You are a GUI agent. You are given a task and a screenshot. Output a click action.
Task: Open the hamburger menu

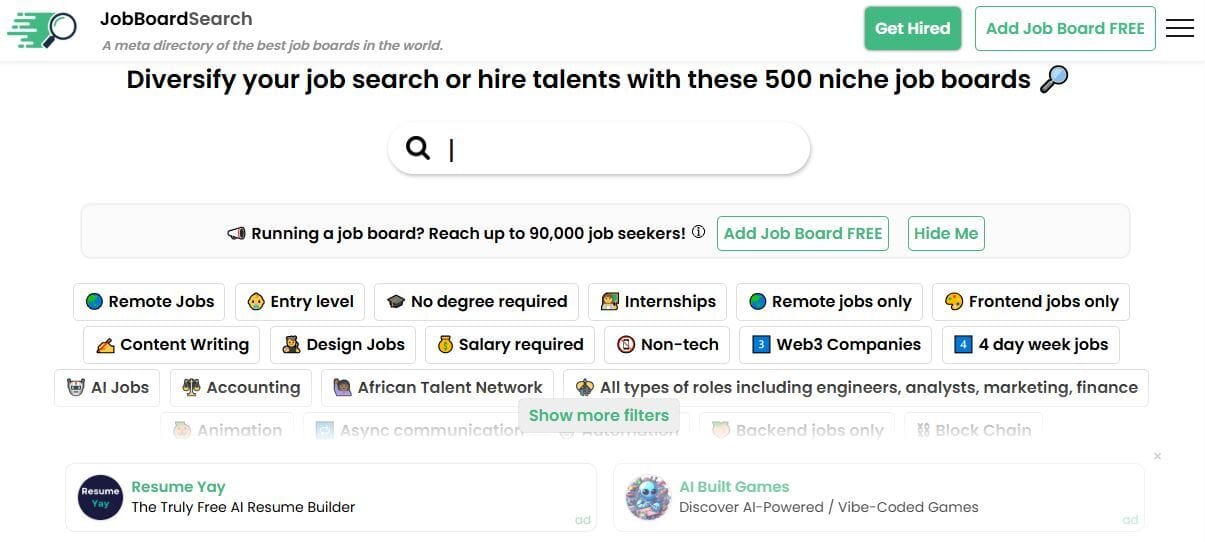[1179, 28]
